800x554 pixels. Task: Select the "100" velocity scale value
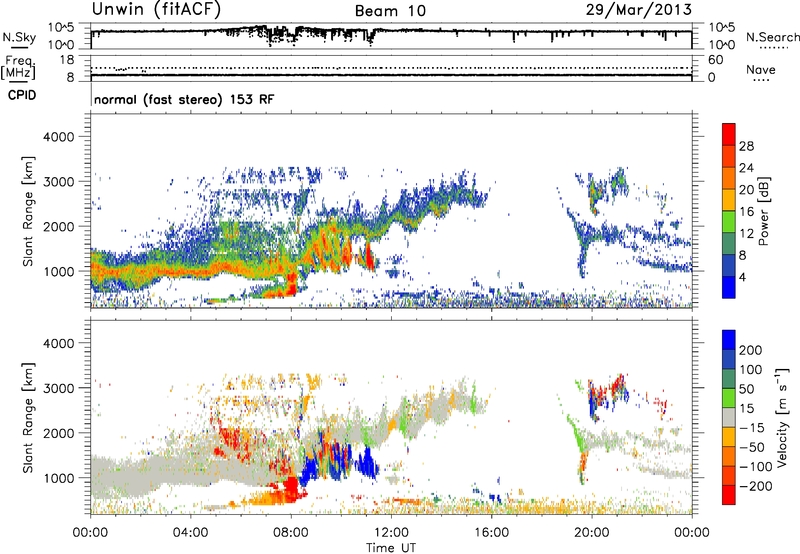750,369
